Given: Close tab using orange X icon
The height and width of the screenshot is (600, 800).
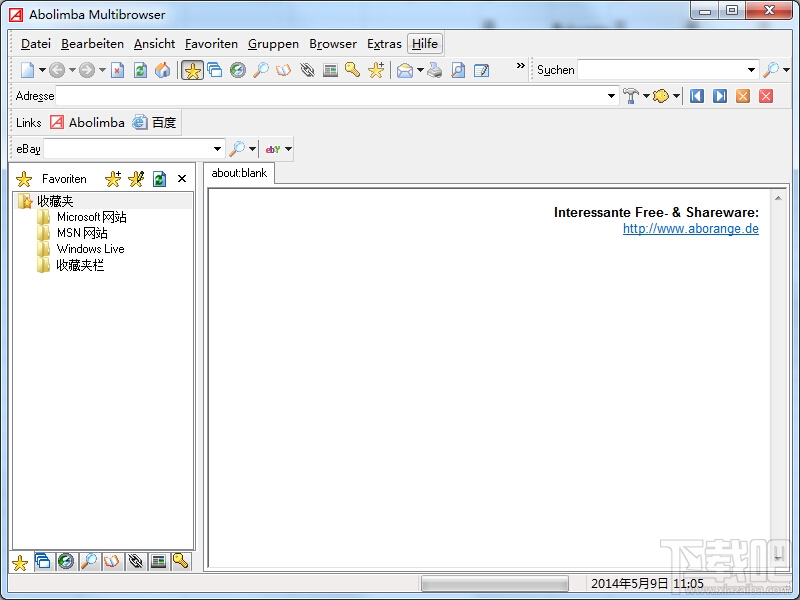Looking at the screenshot, I should click(743, 96).
